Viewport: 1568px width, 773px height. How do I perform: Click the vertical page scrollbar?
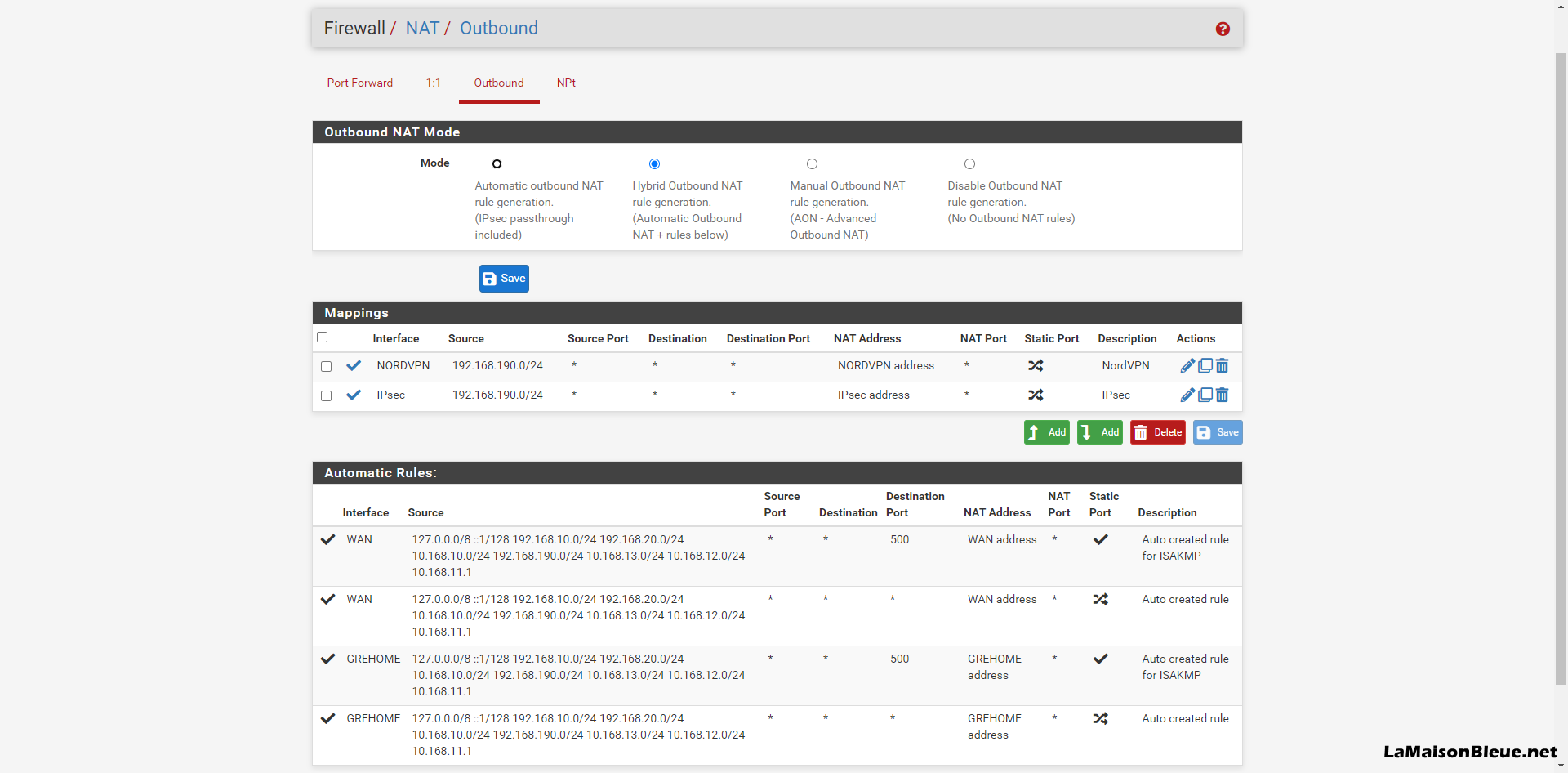point(1561,368)
